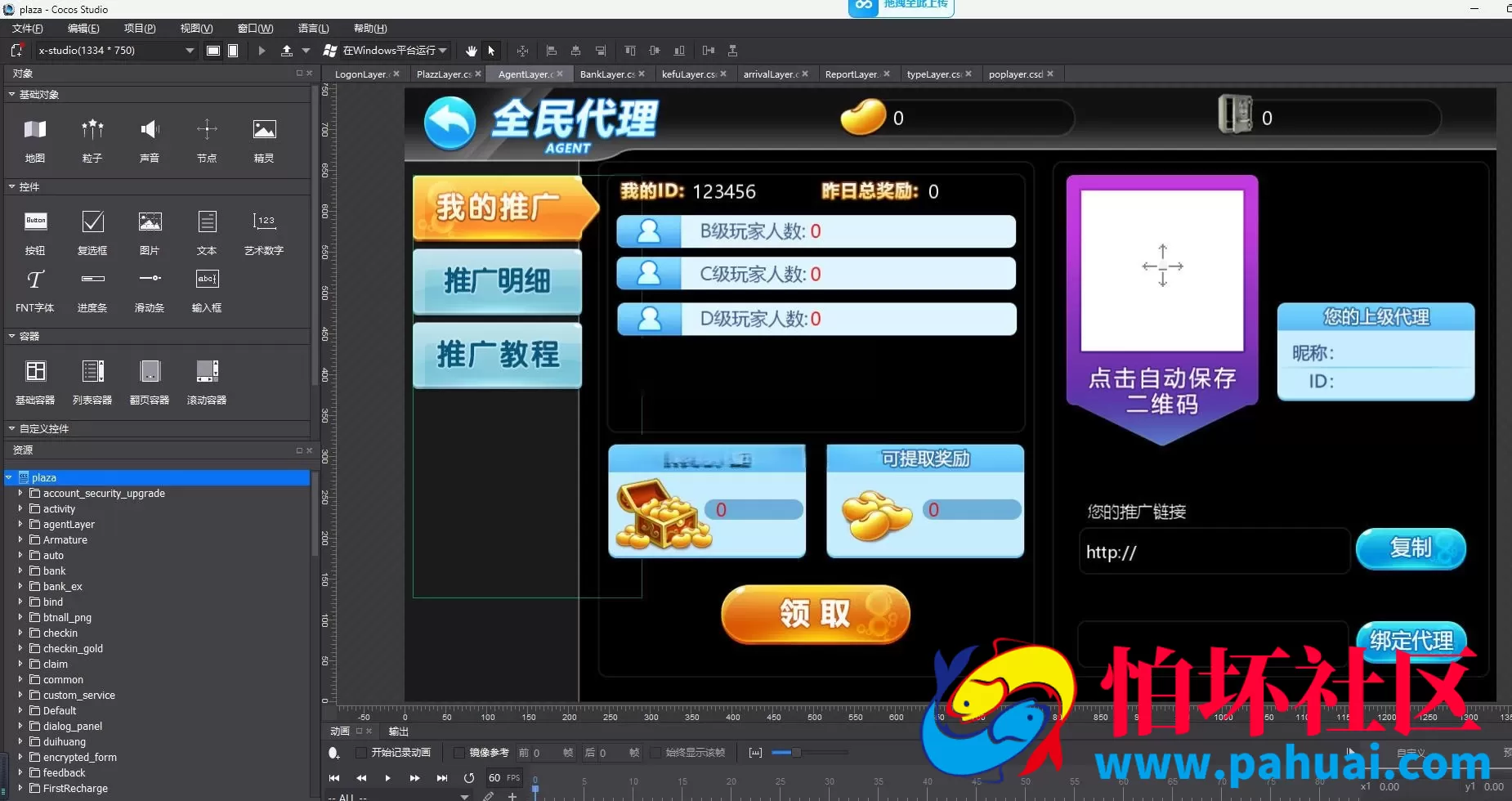The height and width of the screenshot is (801, 1512).
Task: Switch to portrait orientation icon
Action: 233,51
